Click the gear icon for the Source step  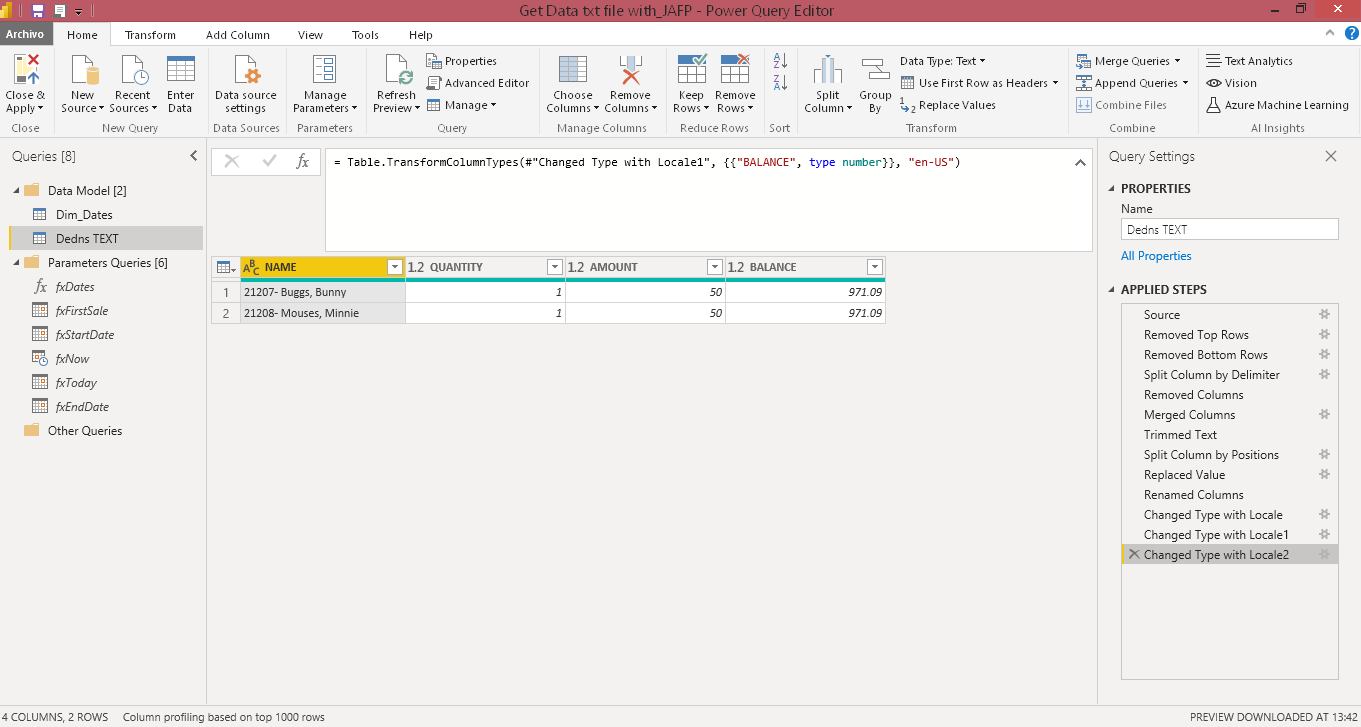1324,315
